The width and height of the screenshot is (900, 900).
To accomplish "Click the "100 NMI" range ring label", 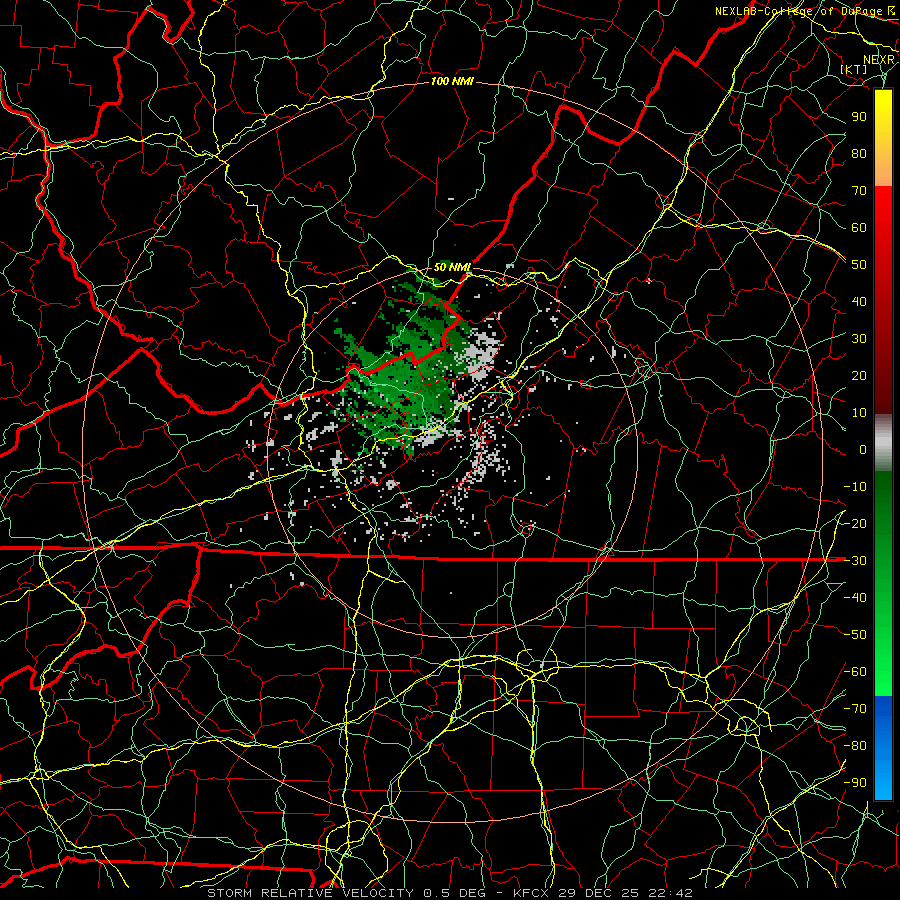I will click(452, 82).
